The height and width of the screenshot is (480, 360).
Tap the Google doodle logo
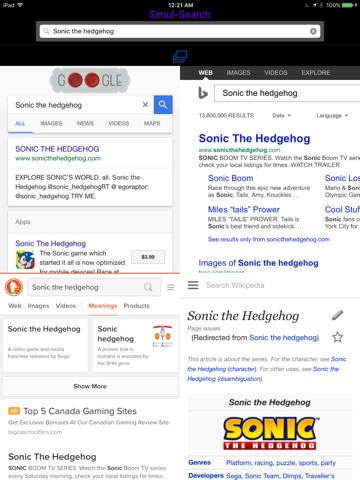tap(90, 80)
